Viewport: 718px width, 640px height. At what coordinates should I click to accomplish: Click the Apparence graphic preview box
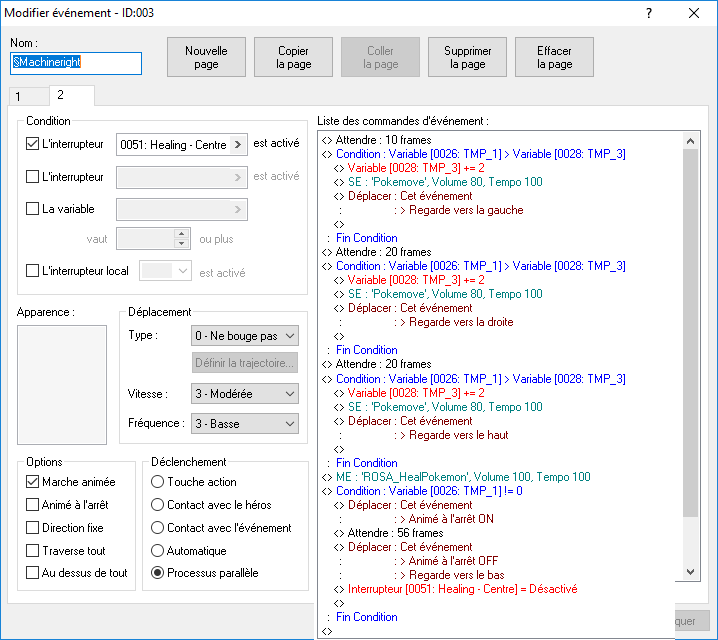62,385
